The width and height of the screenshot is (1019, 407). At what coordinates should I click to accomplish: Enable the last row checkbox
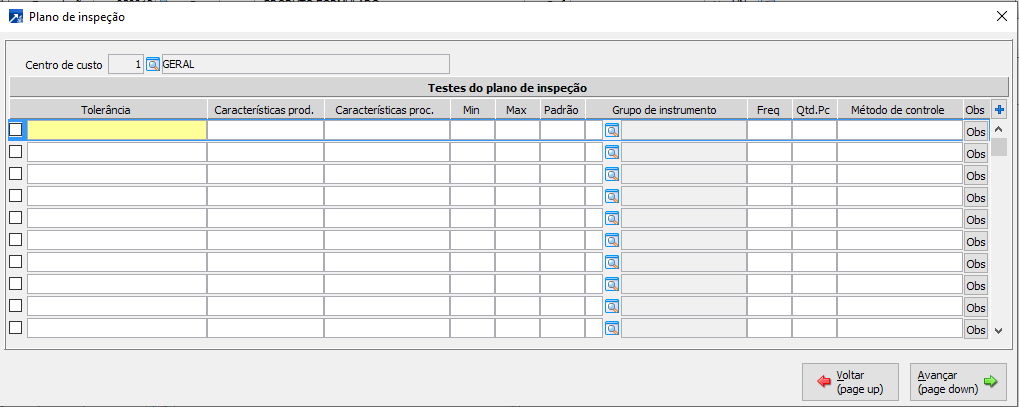(x=16, y=328)
